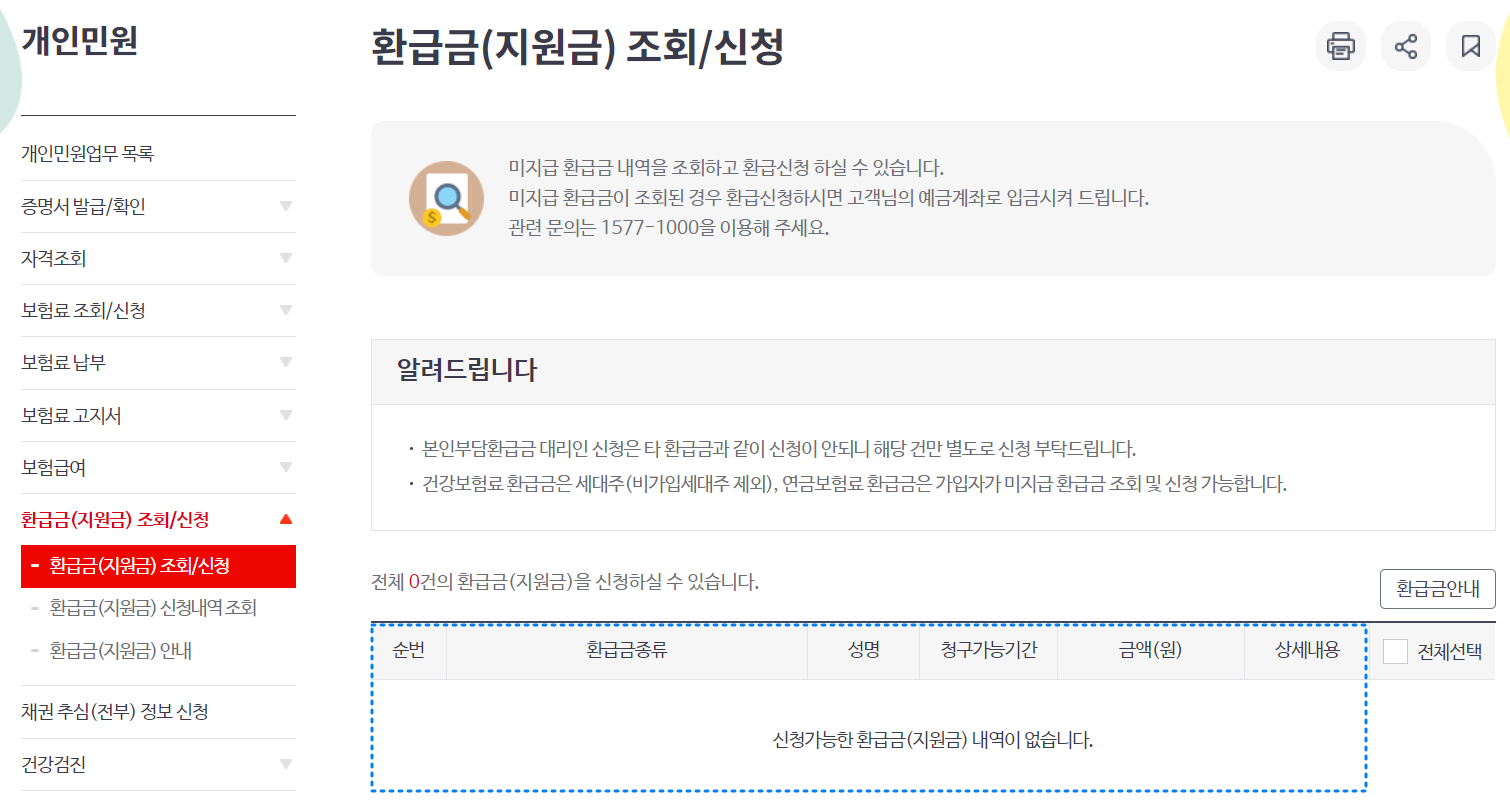Click the print icon at top right

click(x=1340, y=46)
